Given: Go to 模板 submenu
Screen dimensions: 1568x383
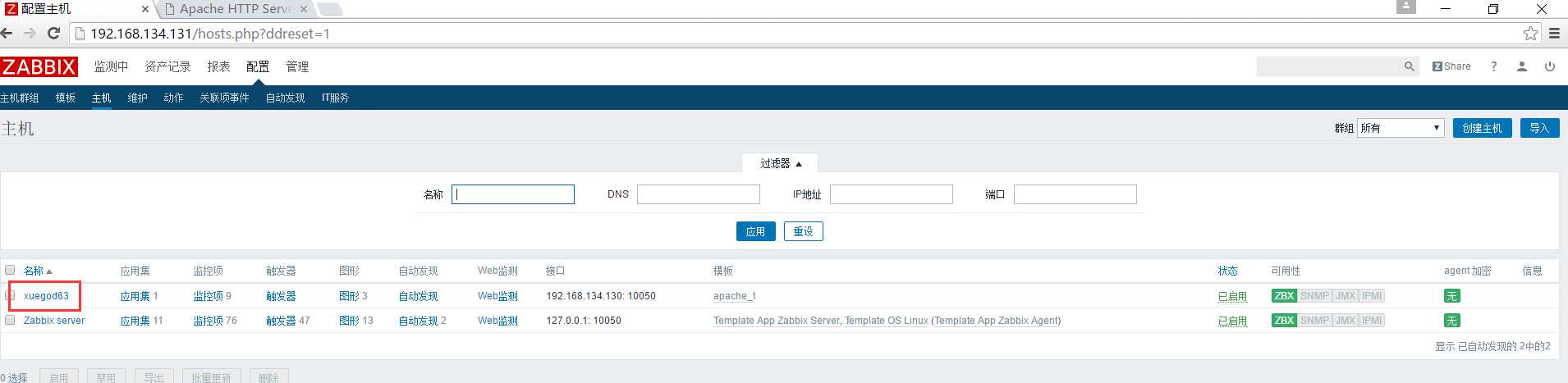Looking at the screenshot, I should coord(66,98).
